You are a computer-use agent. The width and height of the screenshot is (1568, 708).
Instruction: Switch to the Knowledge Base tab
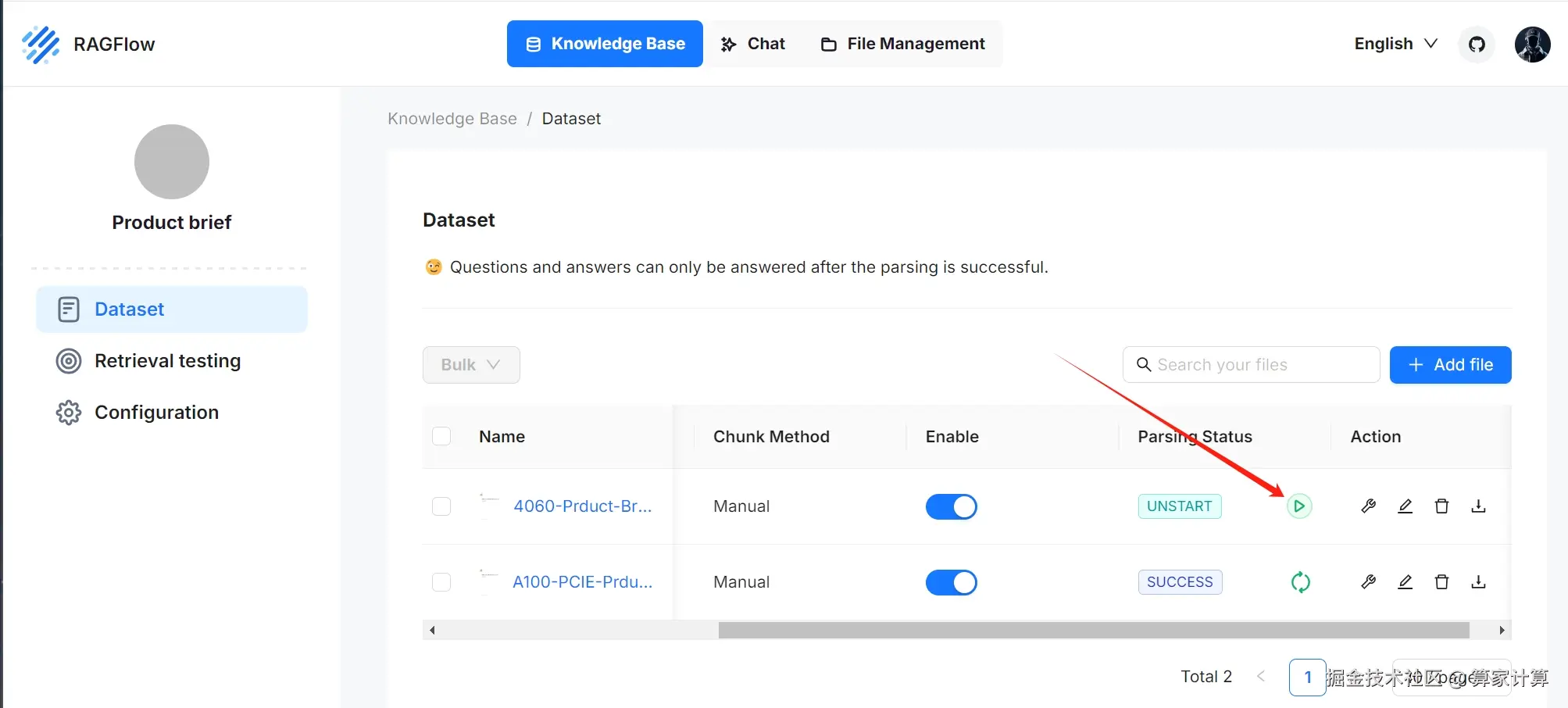605,44
